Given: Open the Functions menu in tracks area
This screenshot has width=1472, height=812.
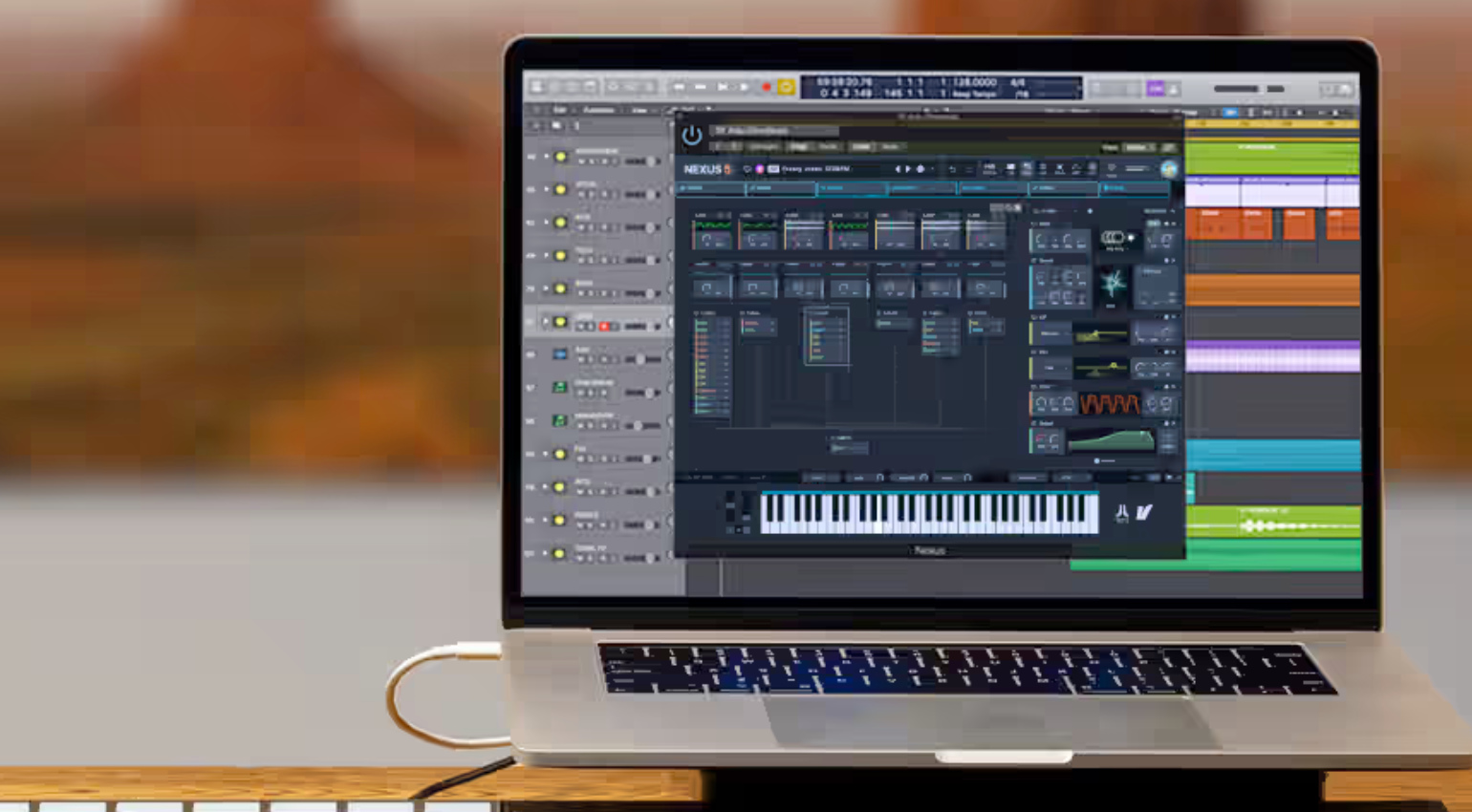Looking at the screenshot, I should [x=598, y=111].
